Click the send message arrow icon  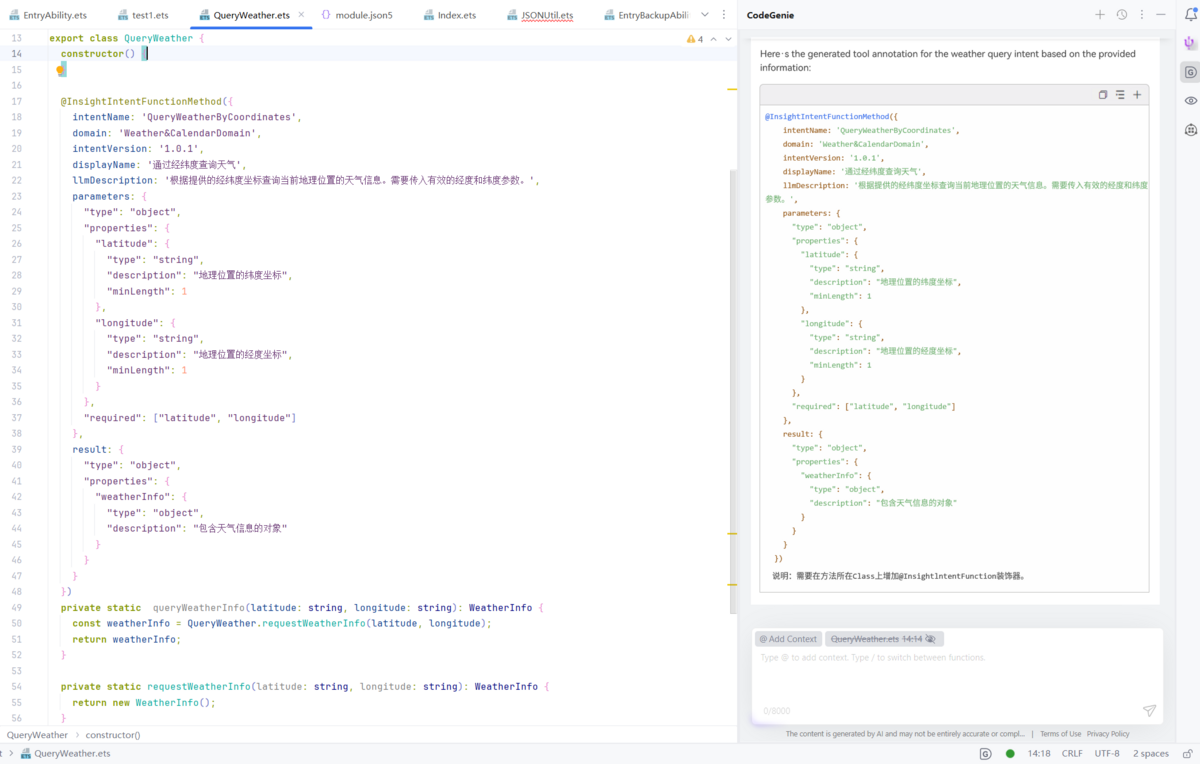1149,711
